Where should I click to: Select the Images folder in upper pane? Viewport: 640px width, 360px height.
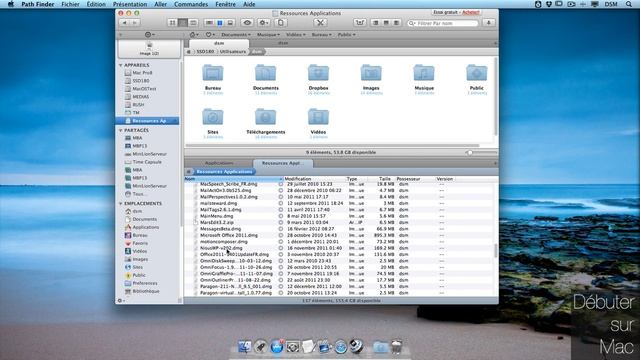tap(371, 74)
